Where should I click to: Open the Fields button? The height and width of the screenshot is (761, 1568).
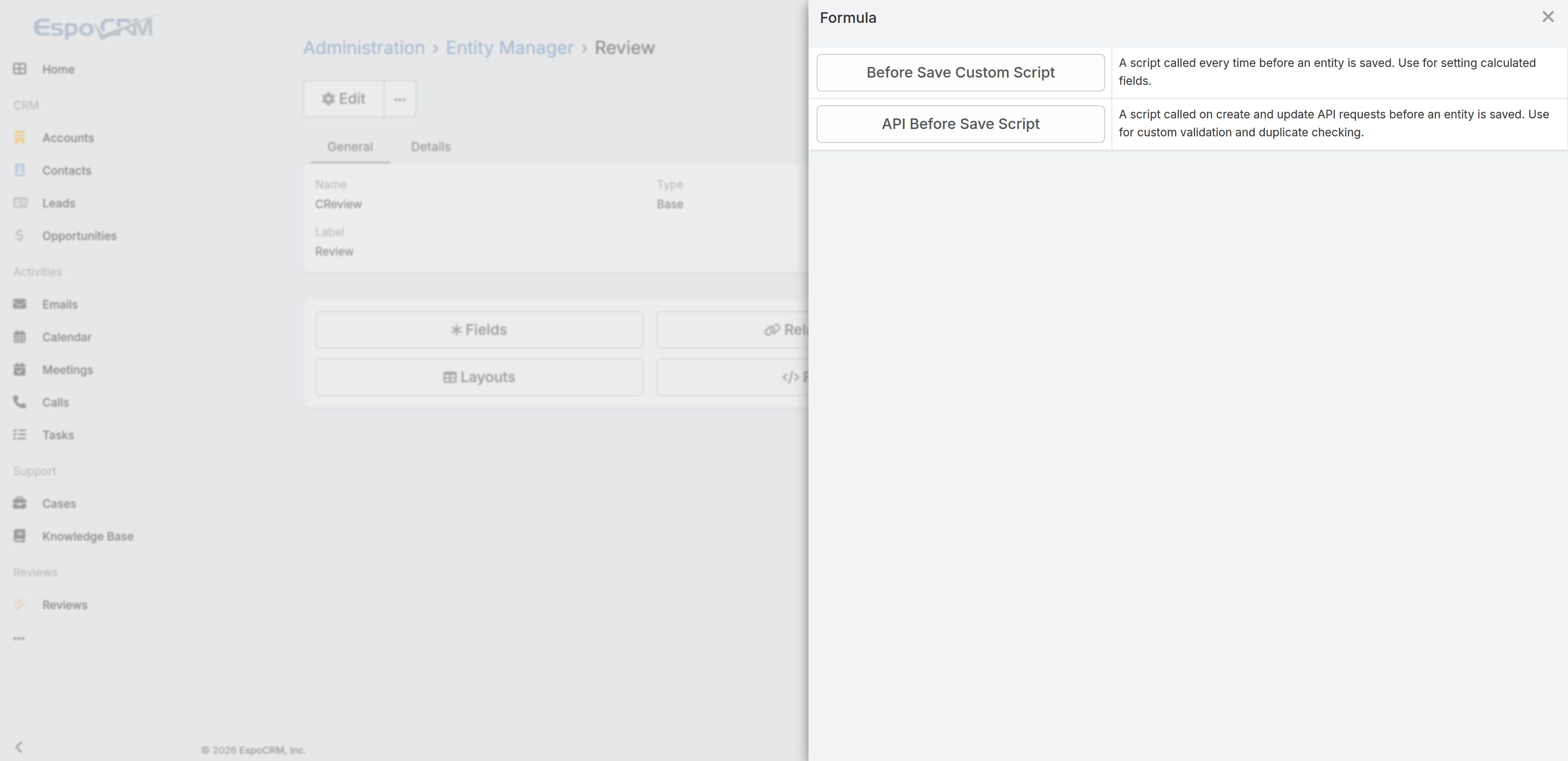click(479, 330)
